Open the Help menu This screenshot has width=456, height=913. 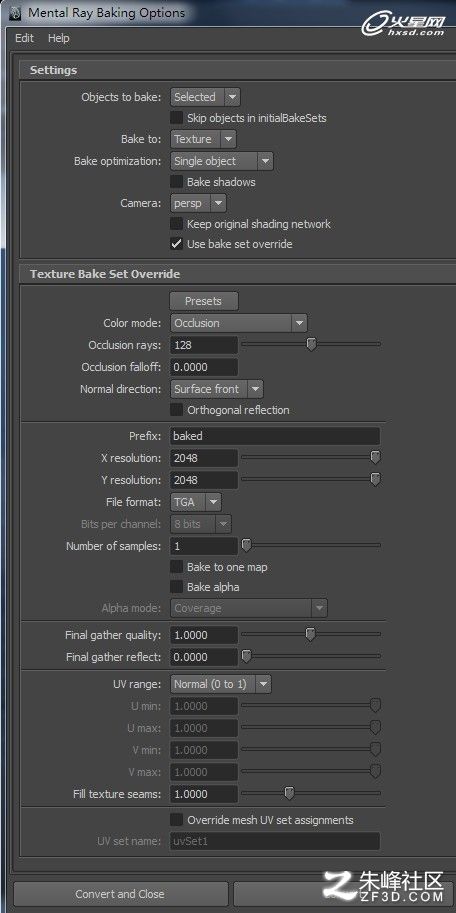(59, 38)
